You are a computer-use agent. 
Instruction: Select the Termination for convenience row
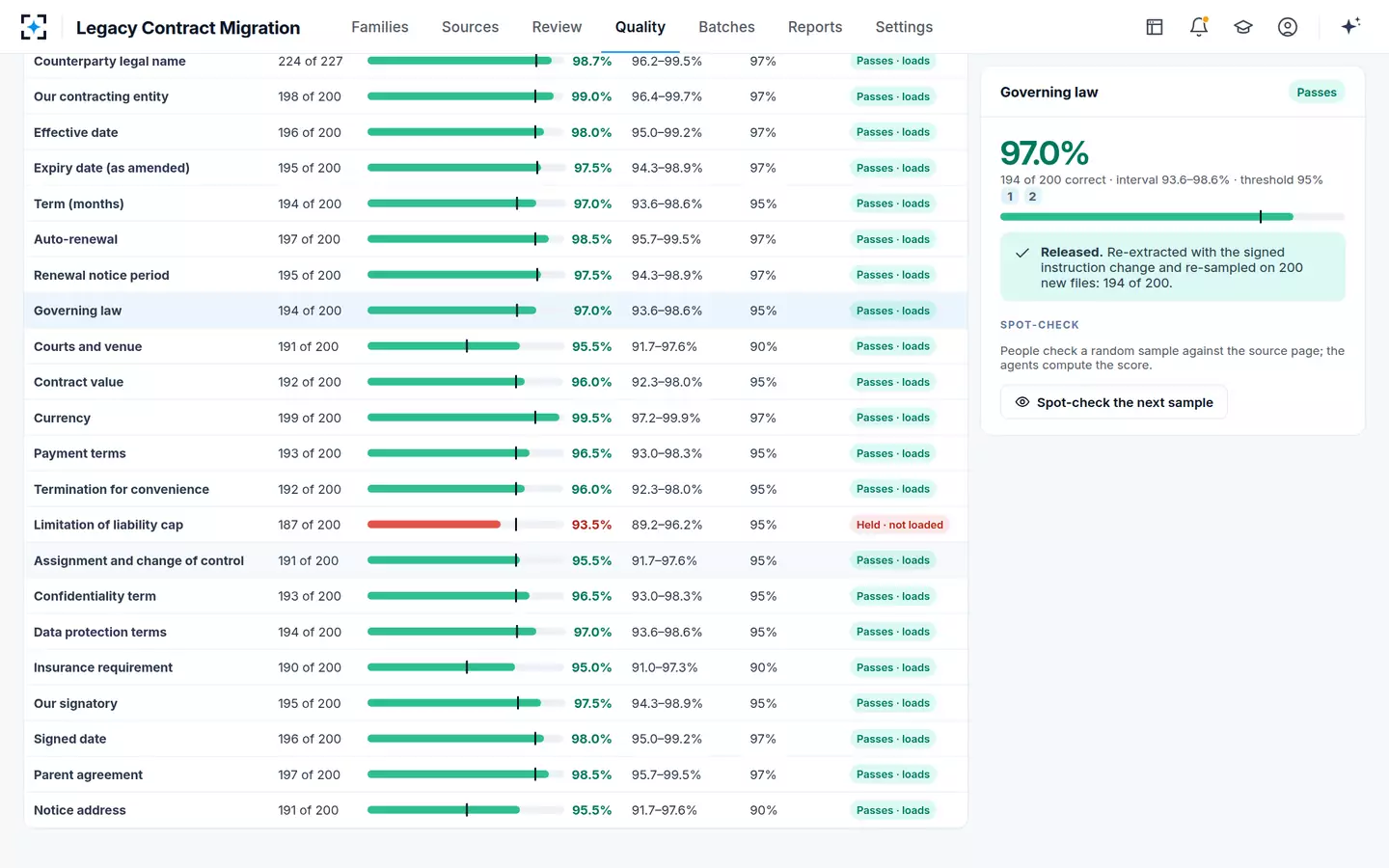(496, 489)
